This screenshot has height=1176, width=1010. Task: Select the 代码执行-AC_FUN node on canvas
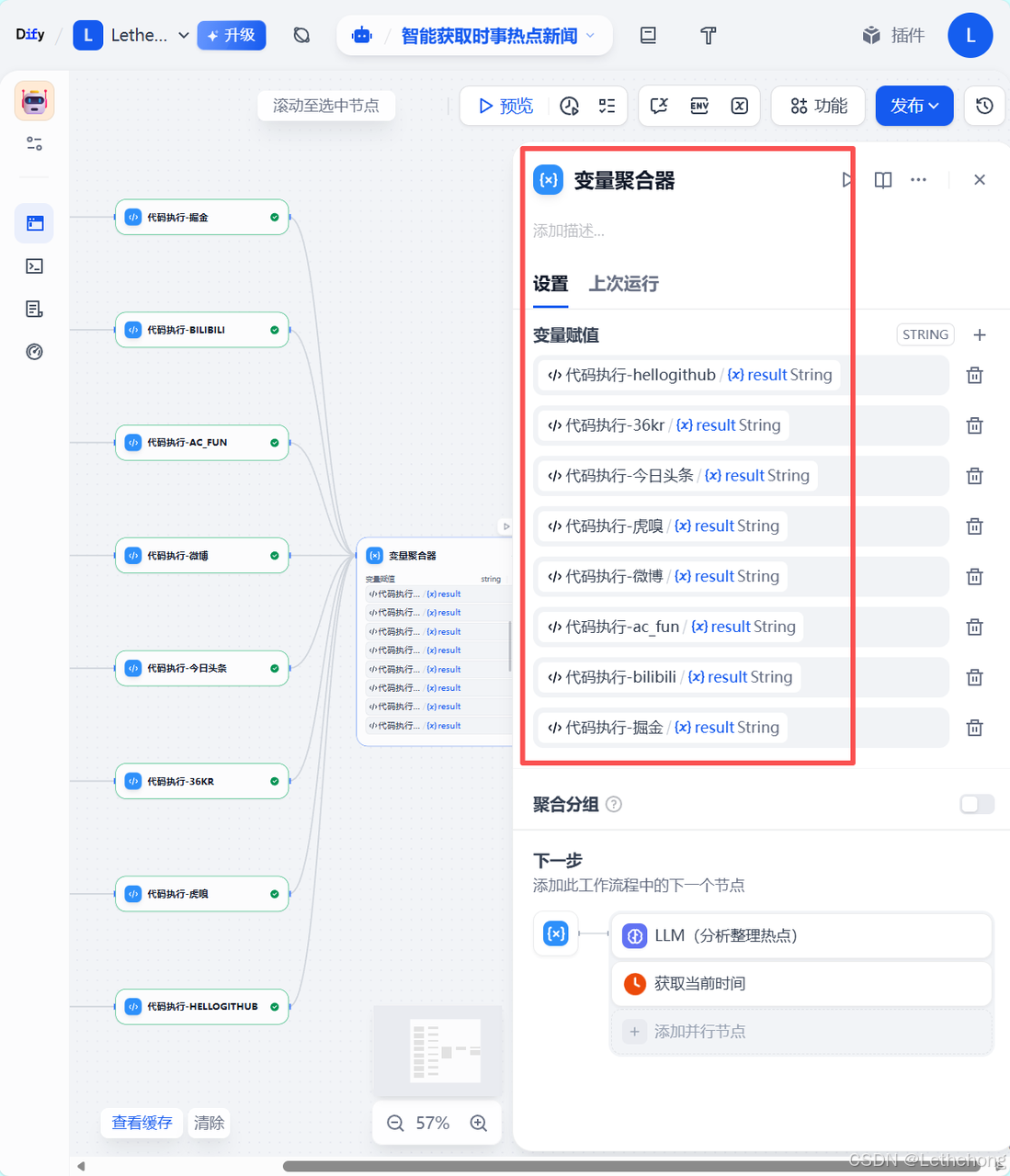coord(202,443)
